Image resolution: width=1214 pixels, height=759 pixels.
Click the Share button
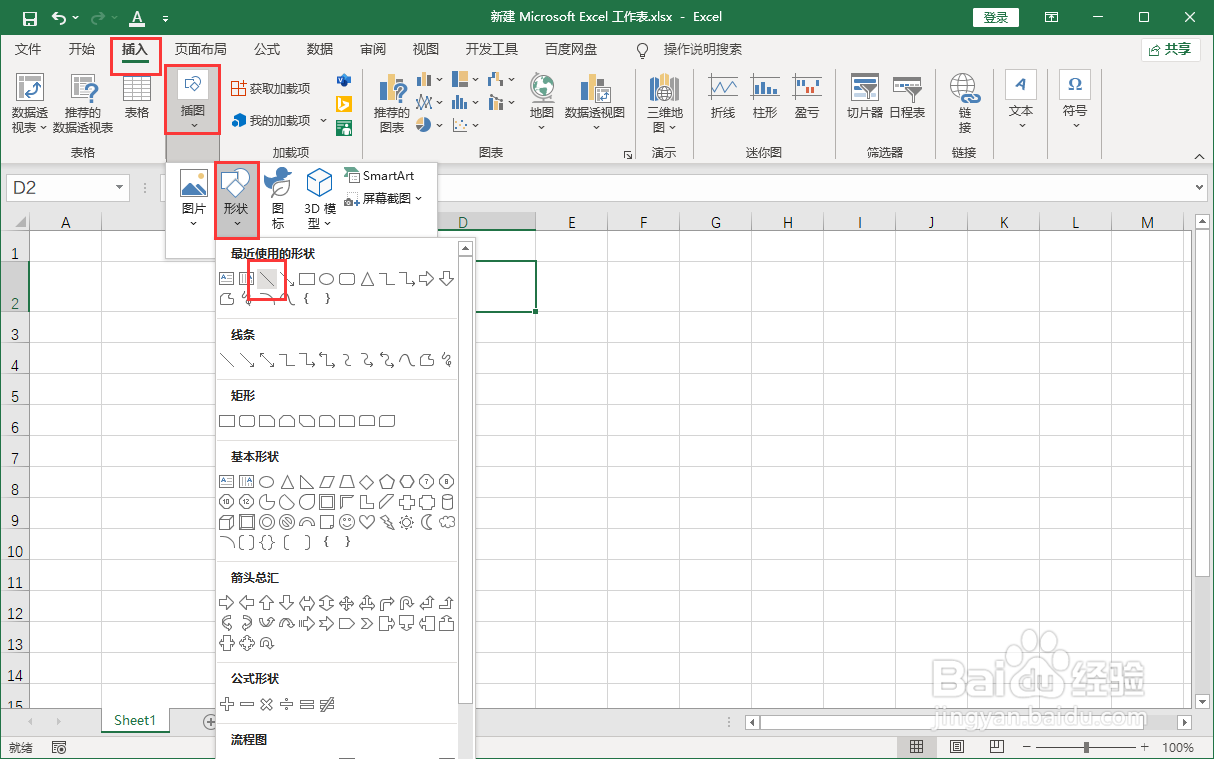(1171, 49)
